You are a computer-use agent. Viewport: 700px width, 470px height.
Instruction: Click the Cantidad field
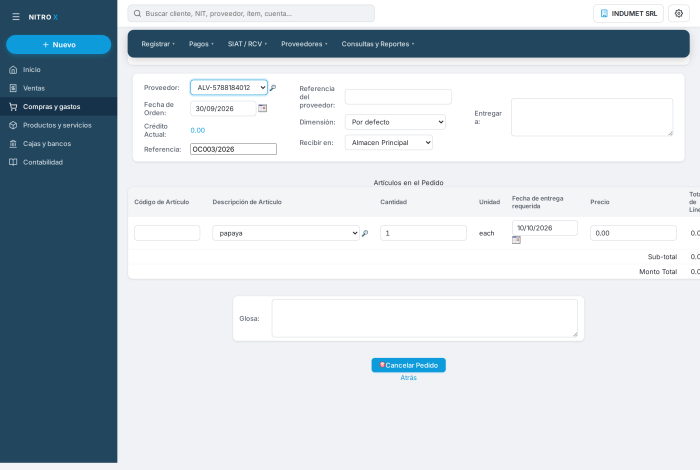click(423, 233)
